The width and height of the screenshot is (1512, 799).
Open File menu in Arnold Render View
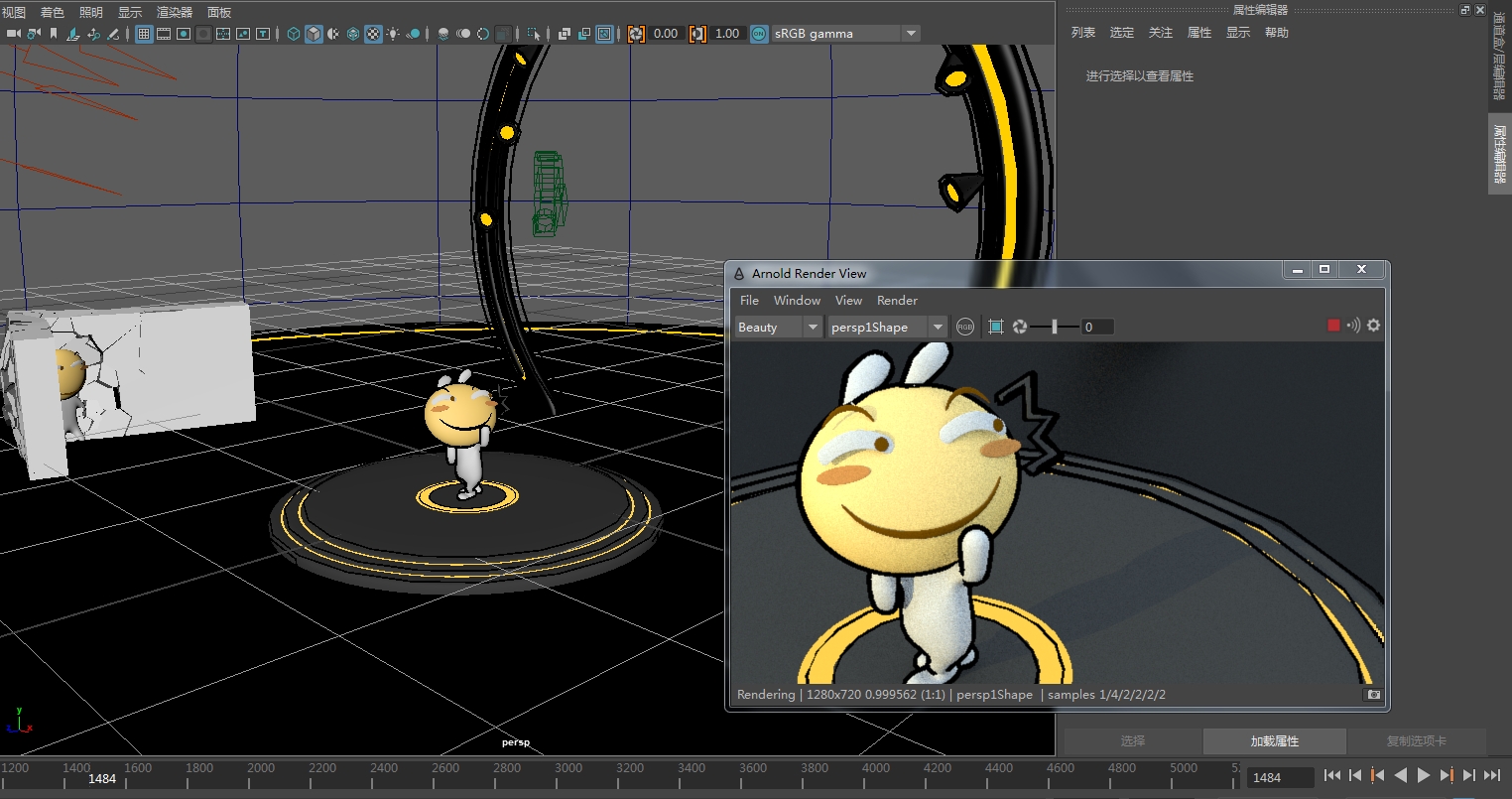(x=750, y=301)
